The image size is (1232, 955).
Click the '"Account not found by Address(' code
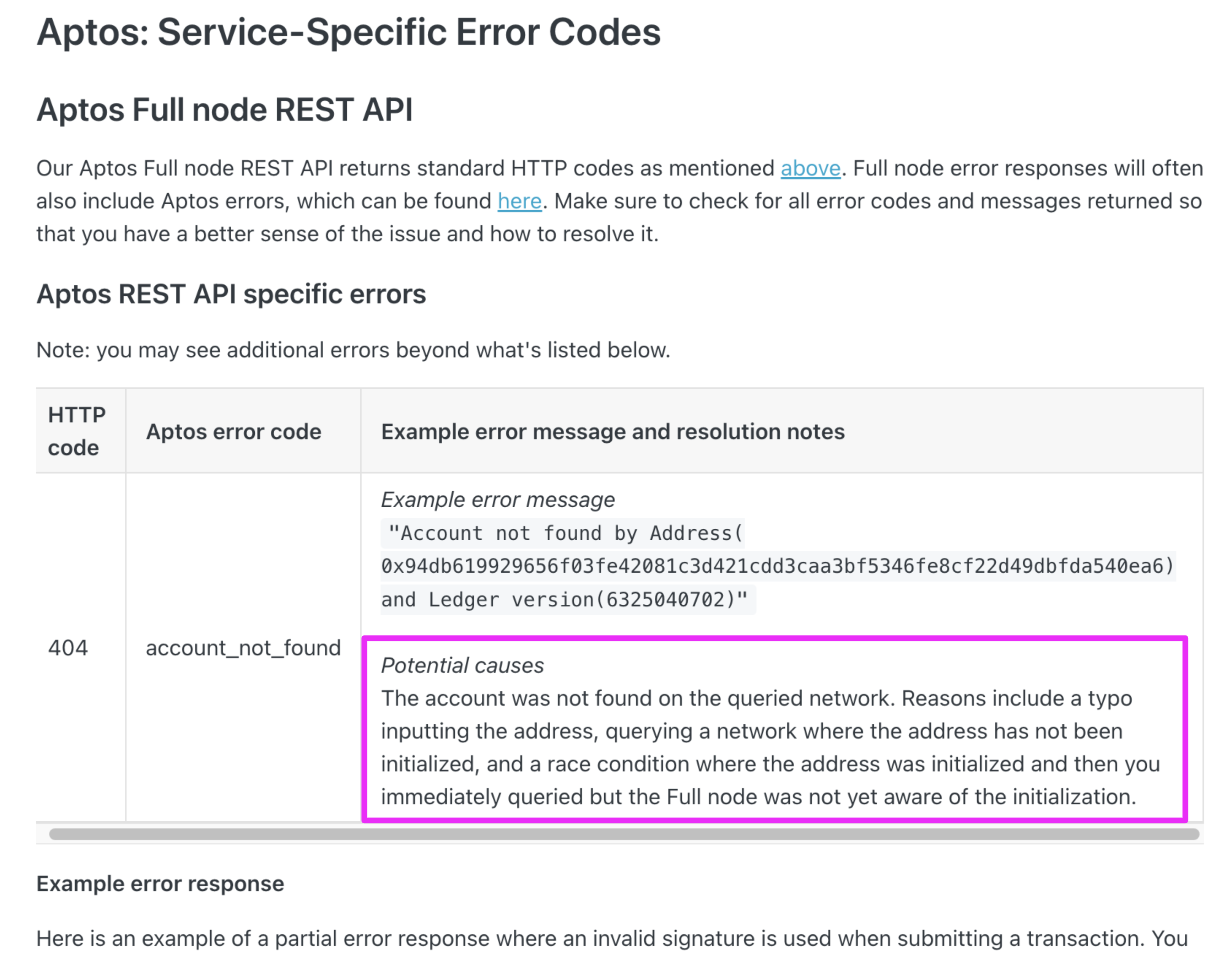562,533
